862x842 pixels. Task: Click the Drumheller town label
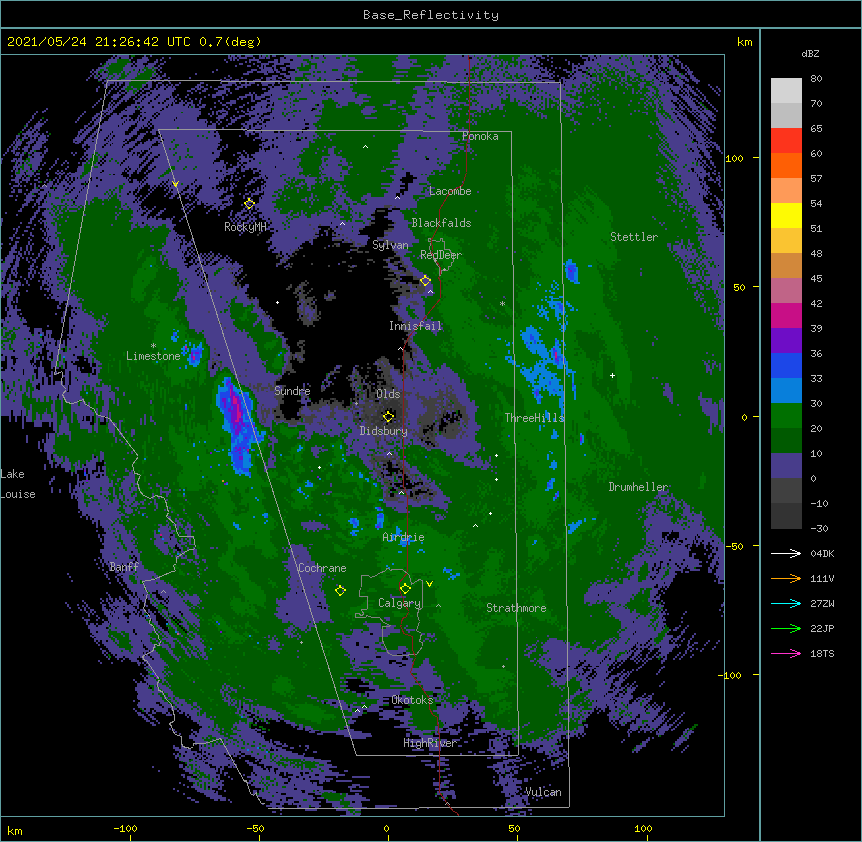pos(638,487)
